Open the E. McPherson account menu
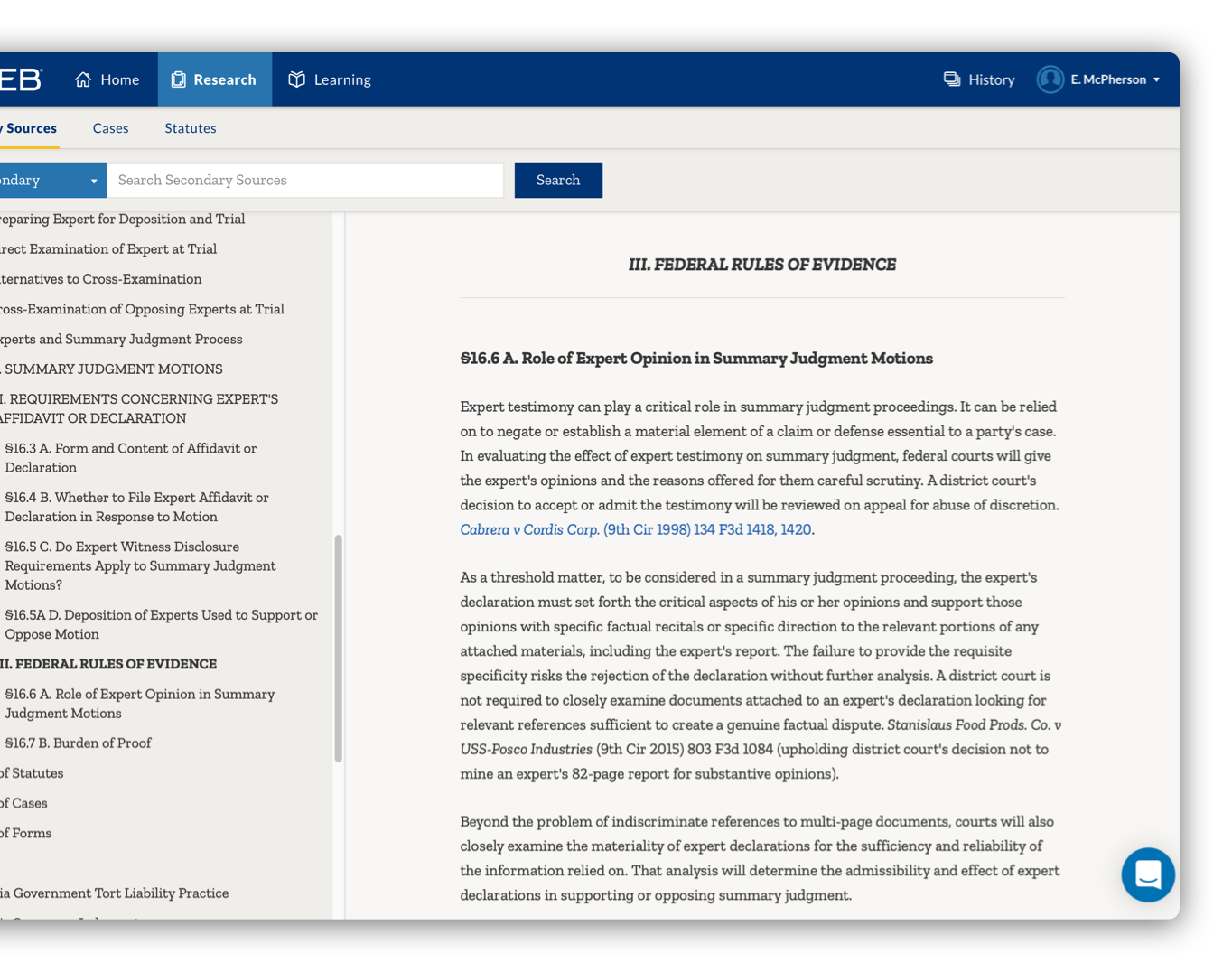 (x=1099, y=79)
